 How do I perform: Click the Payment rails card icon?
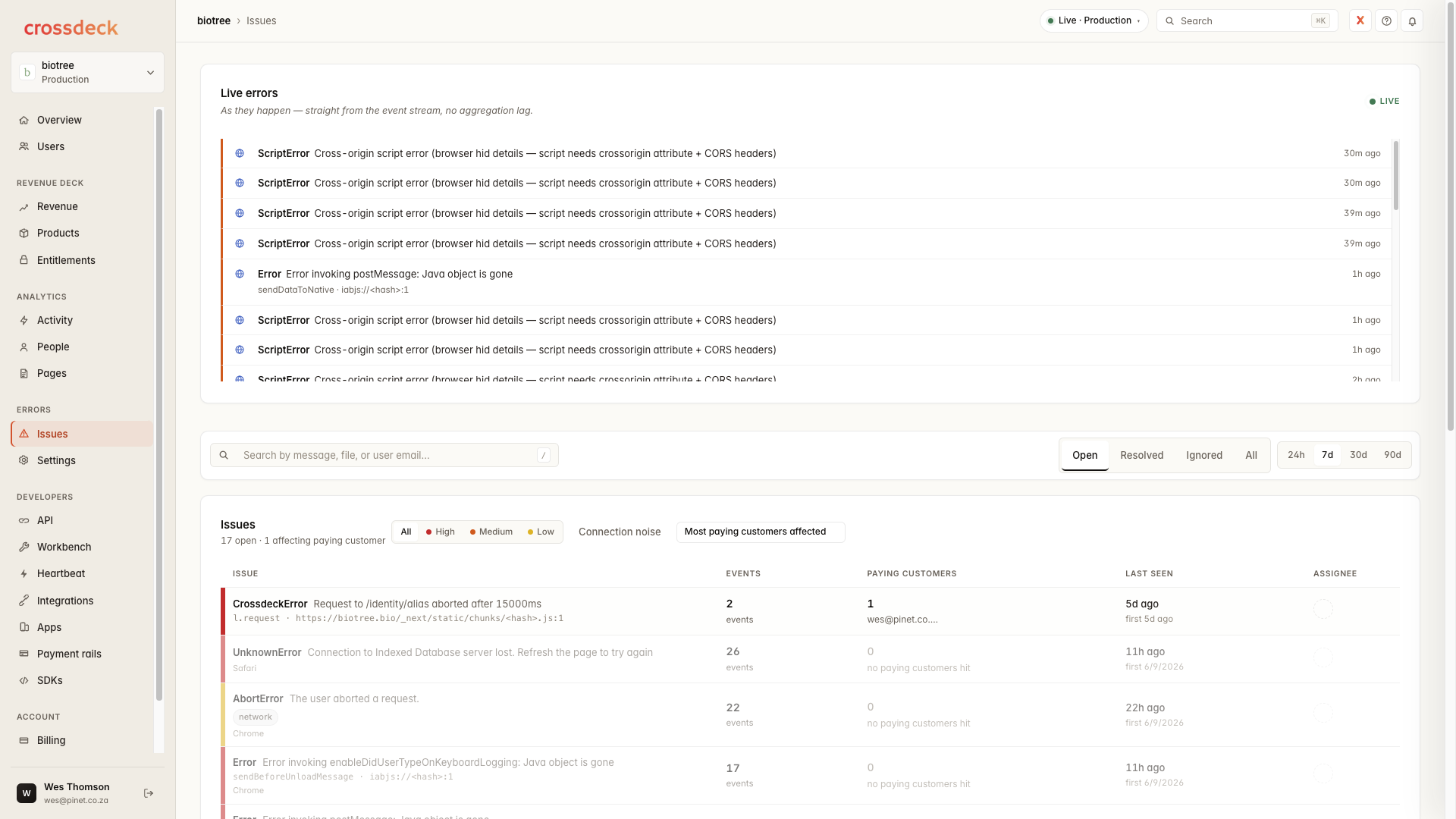24,654
